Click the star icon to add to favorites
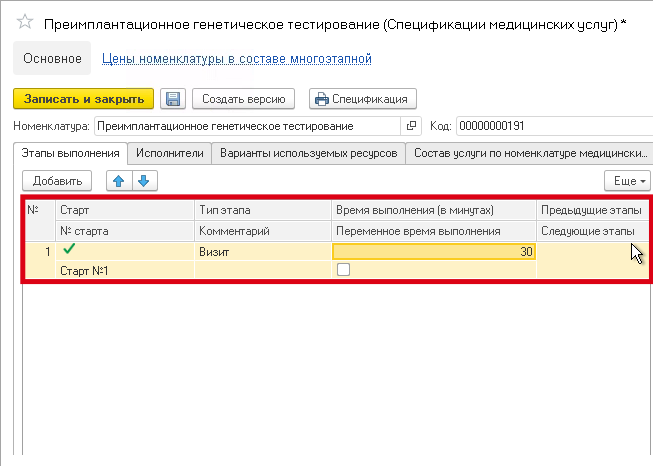 (25, 23)
